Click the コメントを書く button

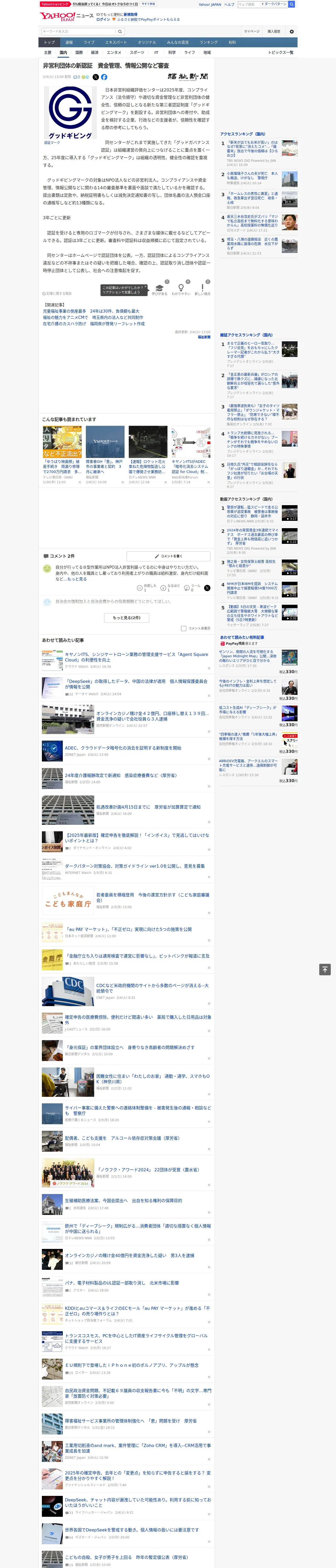click(x=168, y=556)
